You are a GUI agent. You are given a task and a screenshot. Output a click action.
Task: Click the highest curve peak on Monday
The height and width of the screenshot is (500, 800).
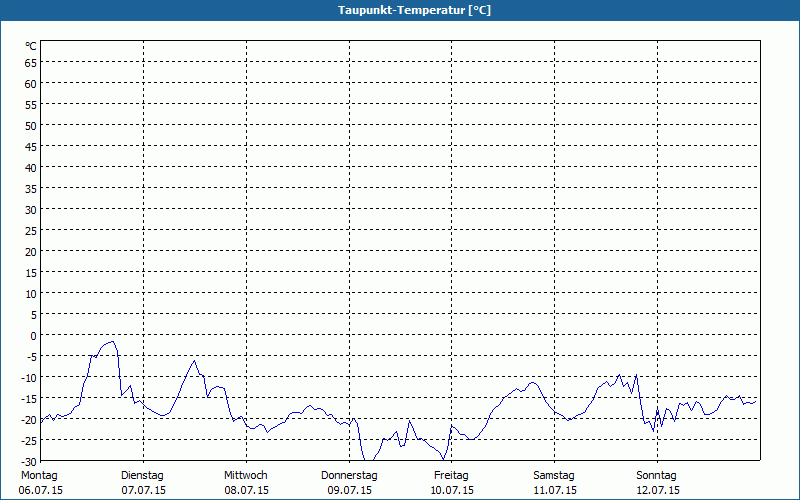coord(113,342)
